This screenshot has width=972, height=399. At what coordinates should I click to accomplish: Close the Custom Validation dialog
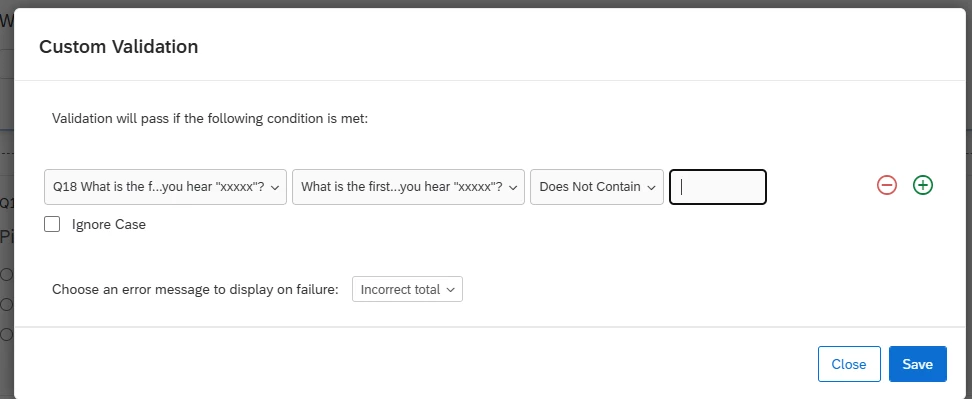(849, 364)
